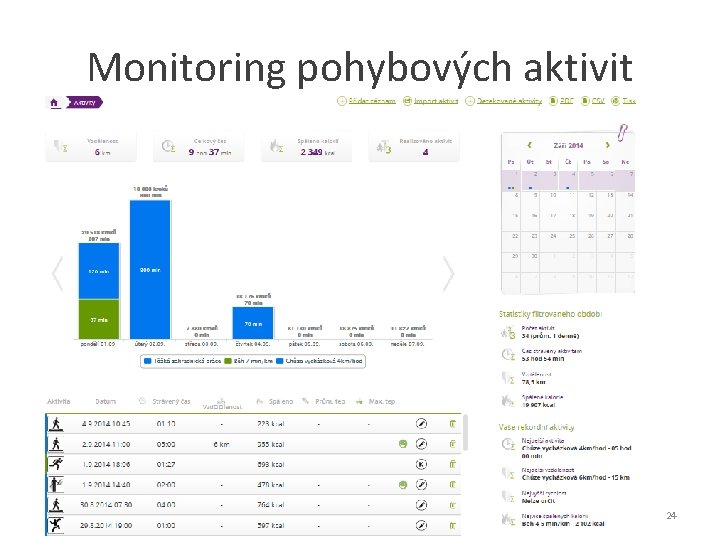
Task: Open the Tisk print link
Action: point(629,101)
